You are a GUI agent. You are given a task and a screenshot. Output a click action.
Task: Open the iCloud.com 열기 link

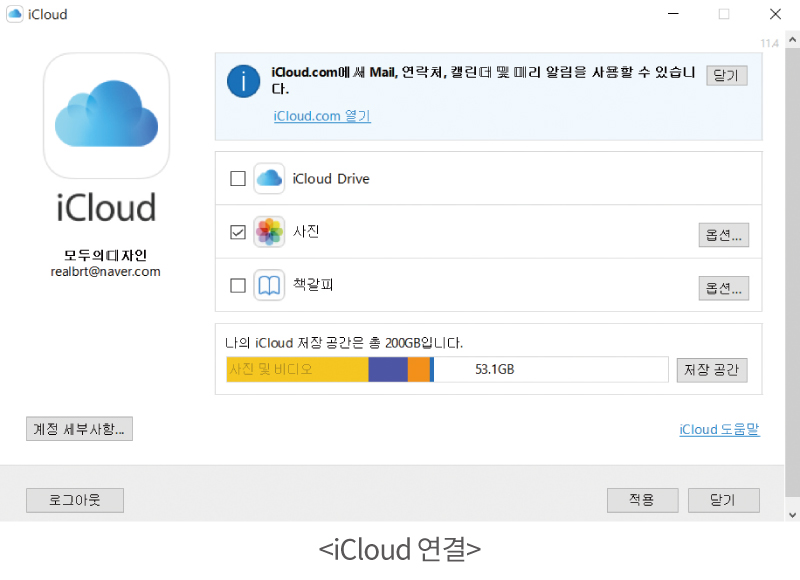(322, 116)
